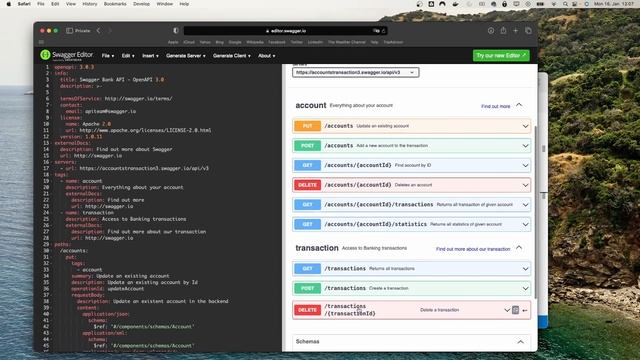Expand POST /transactions chevron

click(525, 288)
